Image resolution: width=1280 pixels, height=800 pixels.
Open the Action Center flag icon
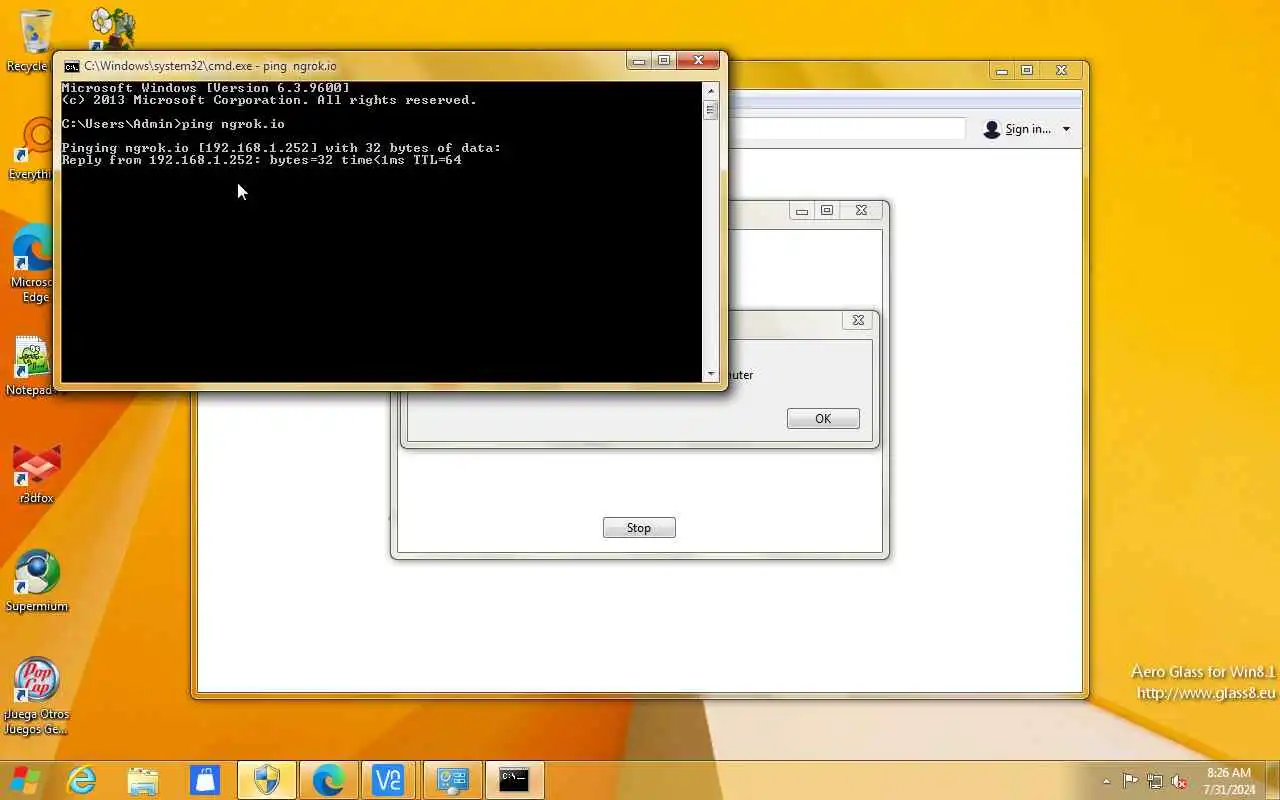[x=1130, y=781]
